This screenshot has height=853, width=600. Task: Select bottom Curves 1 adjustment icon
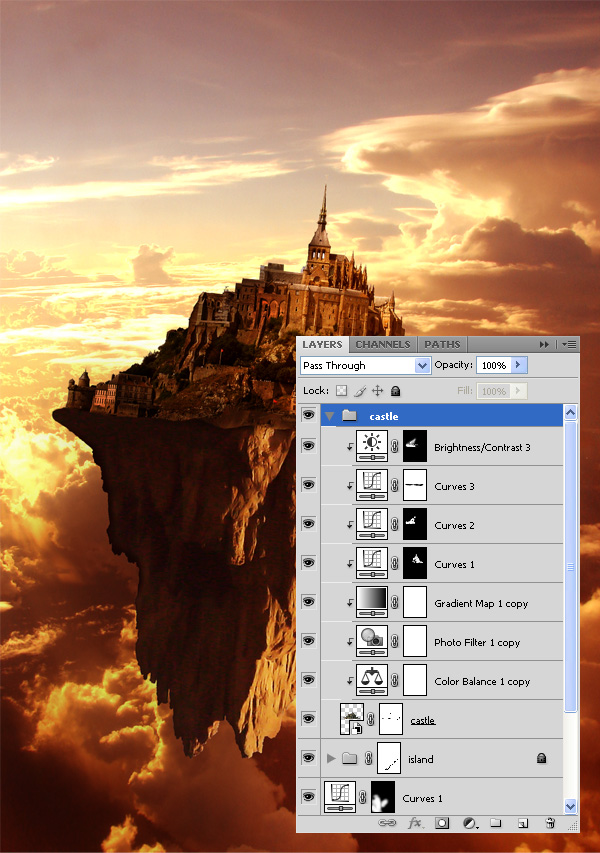[340, 797]
